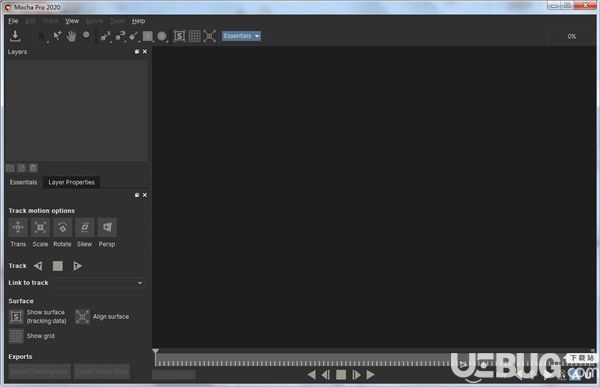Screen dimensions: 600x387
Task: Click Export Tracking Data button
Action: point(40,371)
